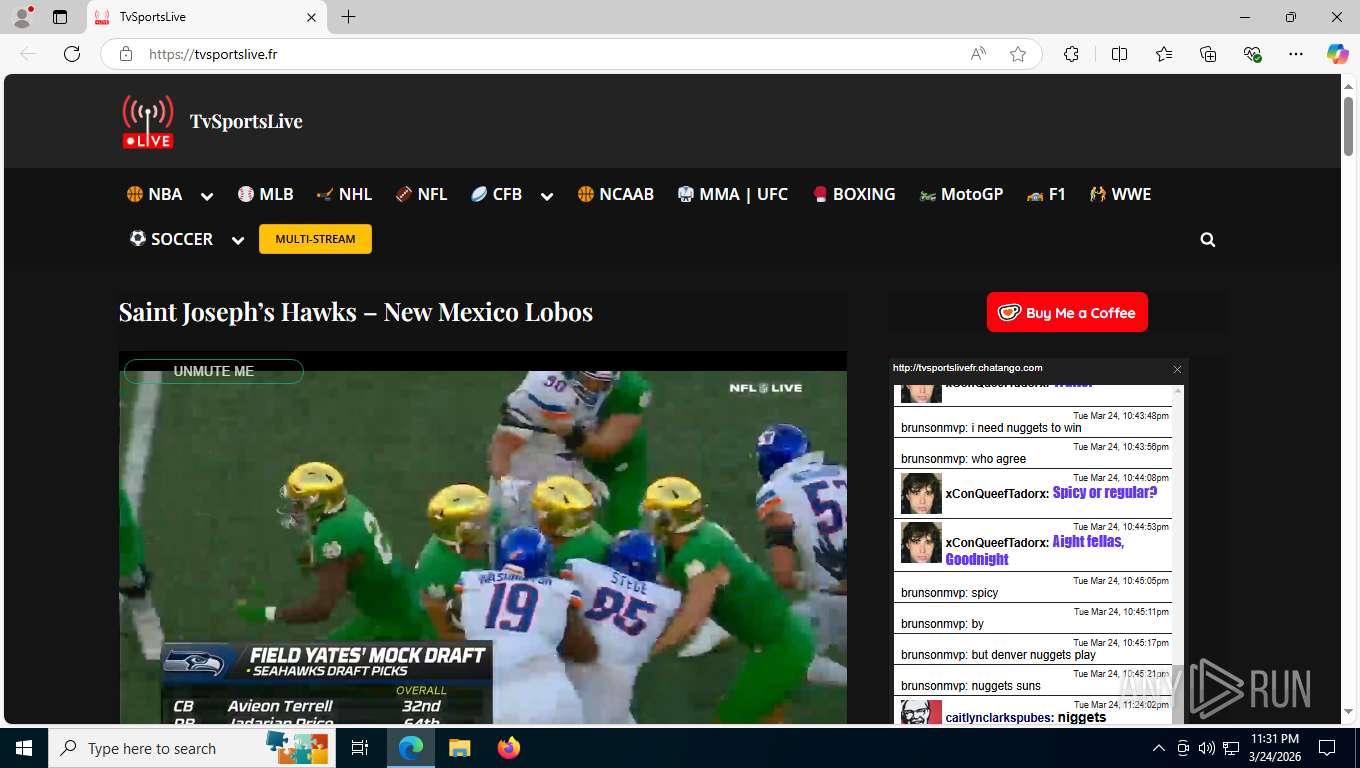Click the caitlynclarkspubes avatar in chat
The image size is (1360, 768).
point(921,712)
